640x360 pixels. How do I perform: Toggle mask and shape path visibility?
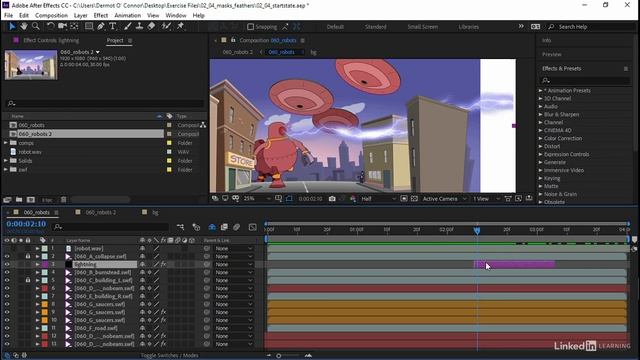tap(289, 199)
